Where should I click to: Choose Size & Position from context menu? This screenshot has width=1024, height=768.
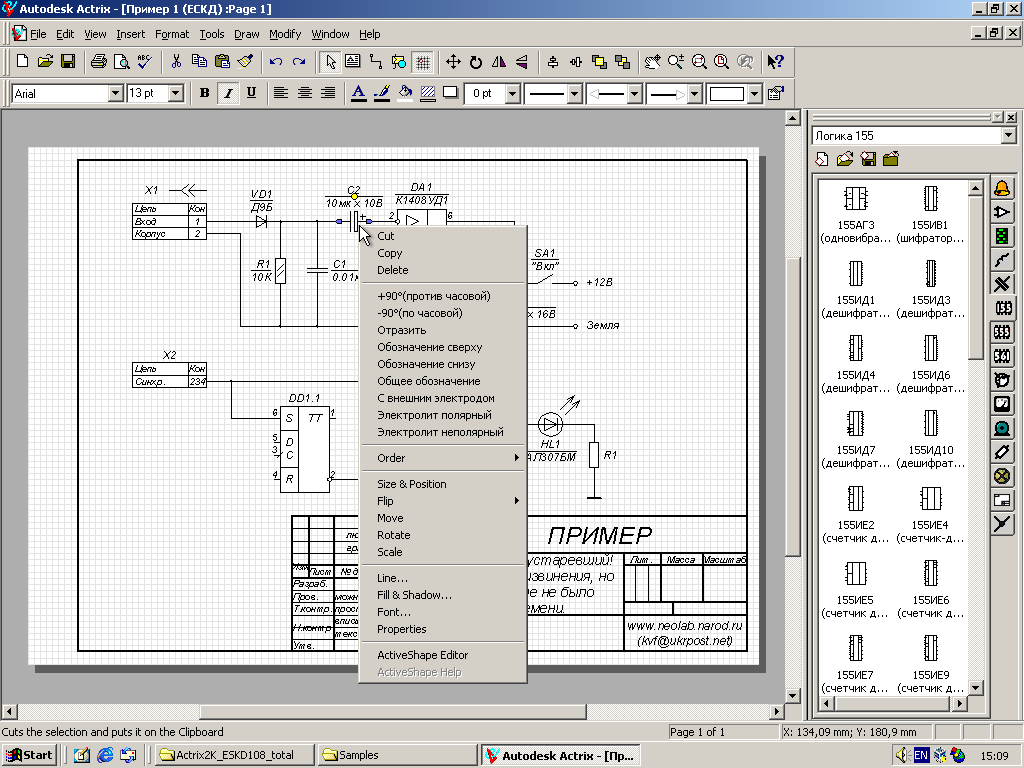click(412, 484)
